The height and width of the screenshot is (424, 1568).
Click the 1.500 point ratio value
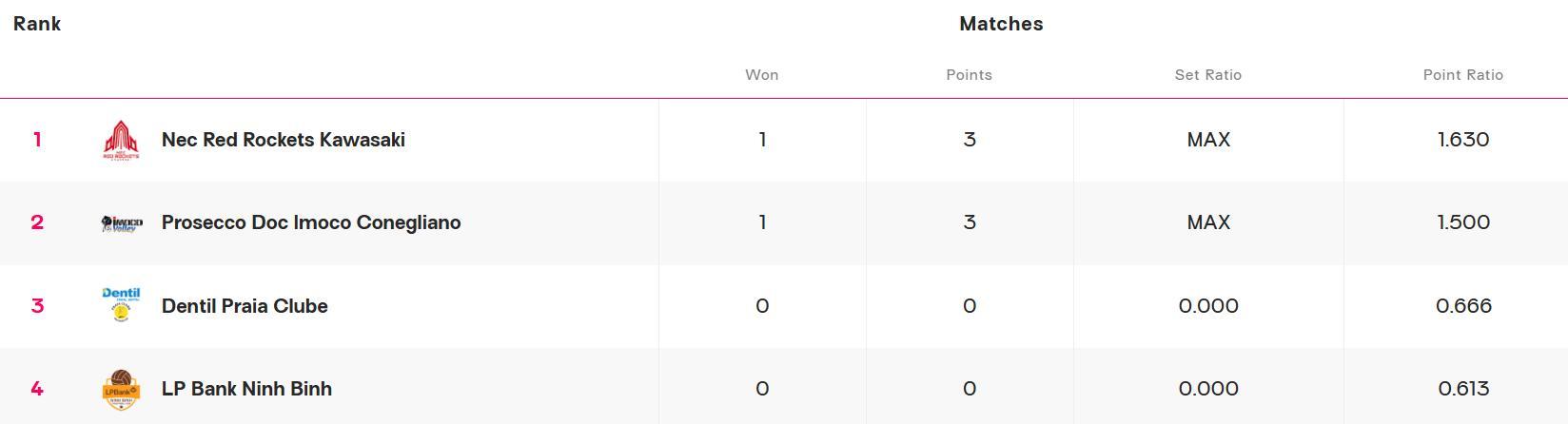coord(1462,222)
